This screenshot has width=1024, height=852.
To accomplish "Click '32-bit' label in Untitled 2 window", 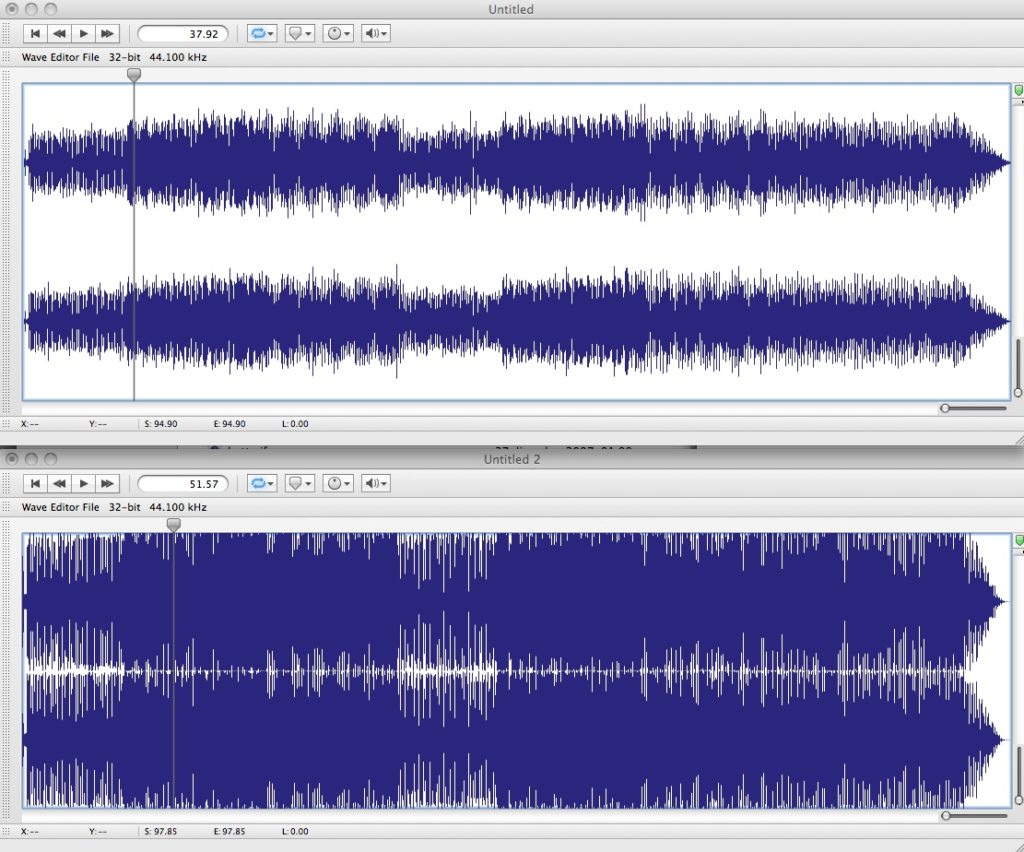I will point(125,507).
